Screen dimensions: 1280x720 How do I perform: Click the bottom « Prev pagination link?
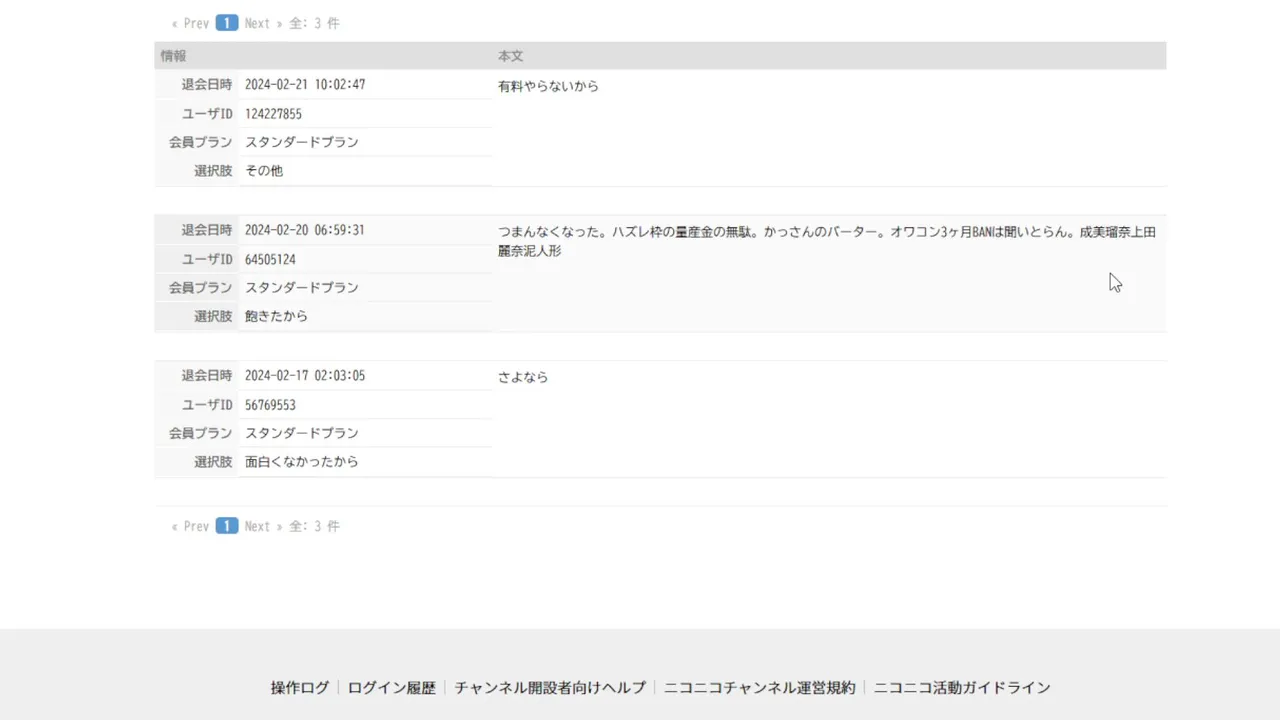tap(190, 526)
